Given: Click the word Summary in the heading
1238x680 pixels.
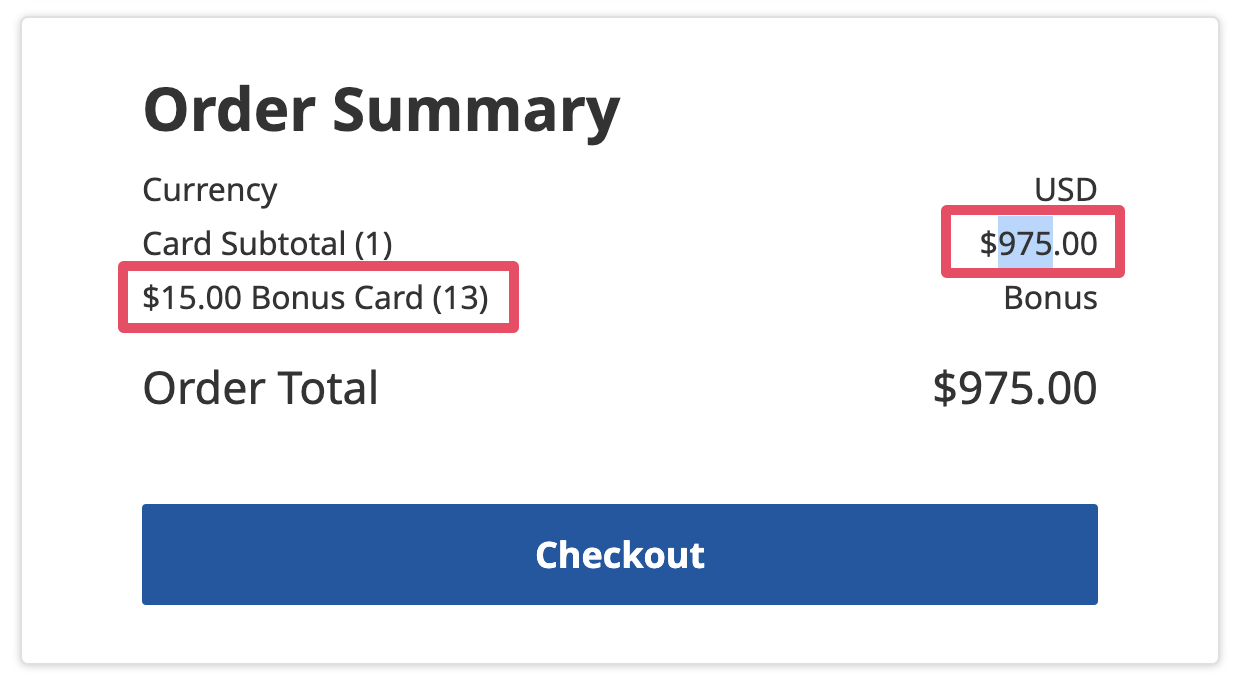Looking at the screenshot, I should (476, 110).
